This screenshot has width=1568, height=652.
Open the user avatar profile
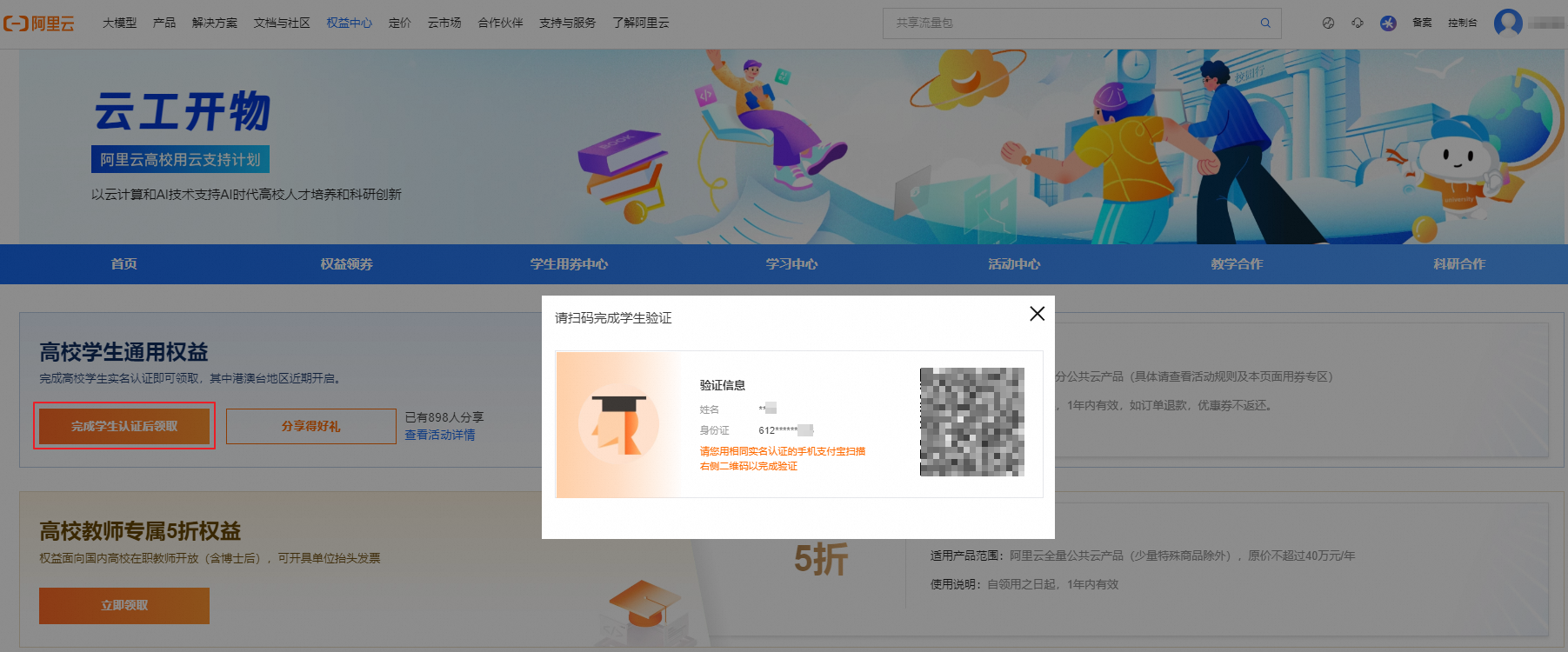point(1508,23)
